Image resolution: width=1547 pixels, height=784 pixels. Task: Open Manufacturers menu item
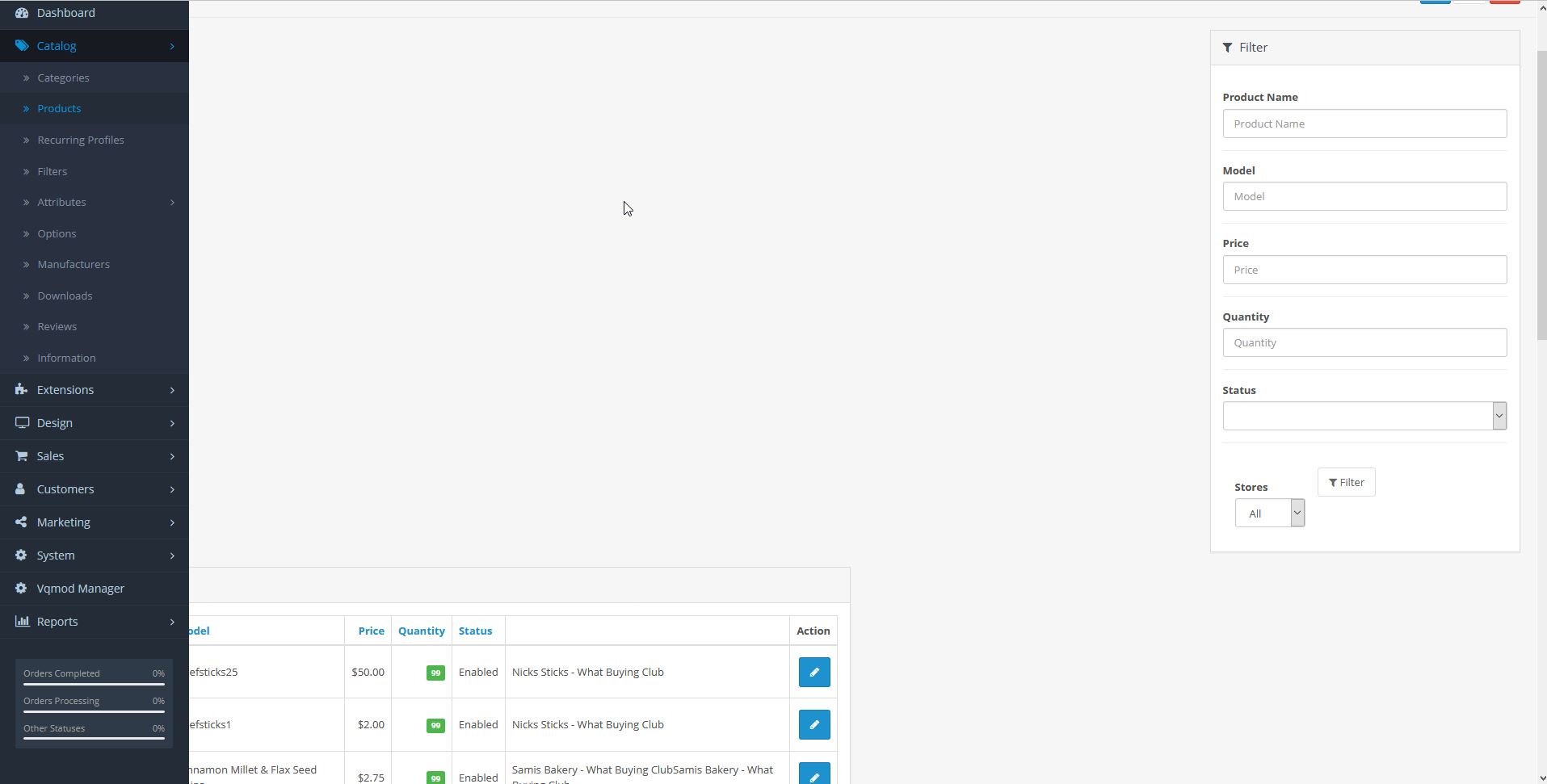pyautogui.click(x=74, y=264)
